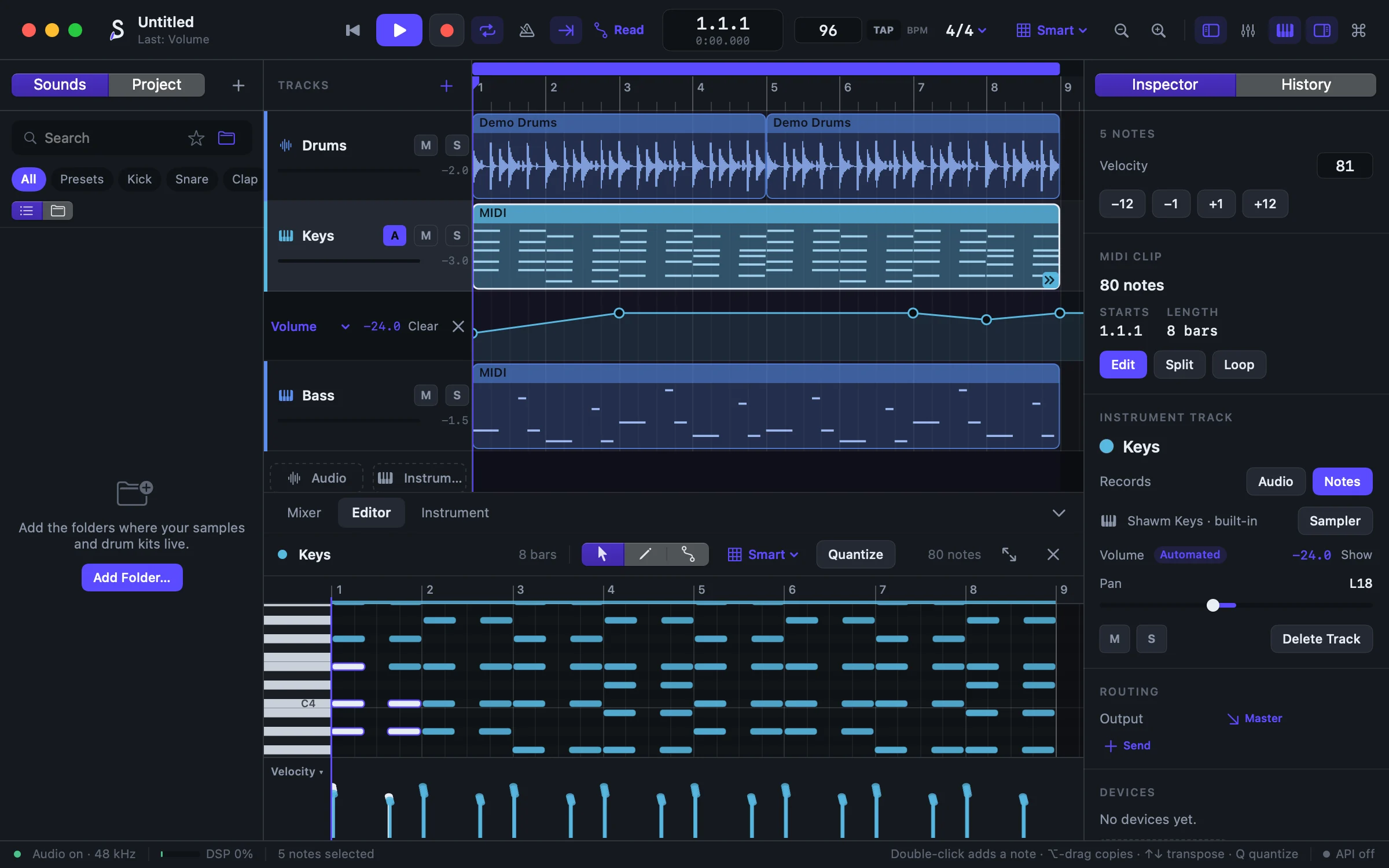Click the Delete Track button
This screenshot has height=868, width=1389.
coord(1321,639)
